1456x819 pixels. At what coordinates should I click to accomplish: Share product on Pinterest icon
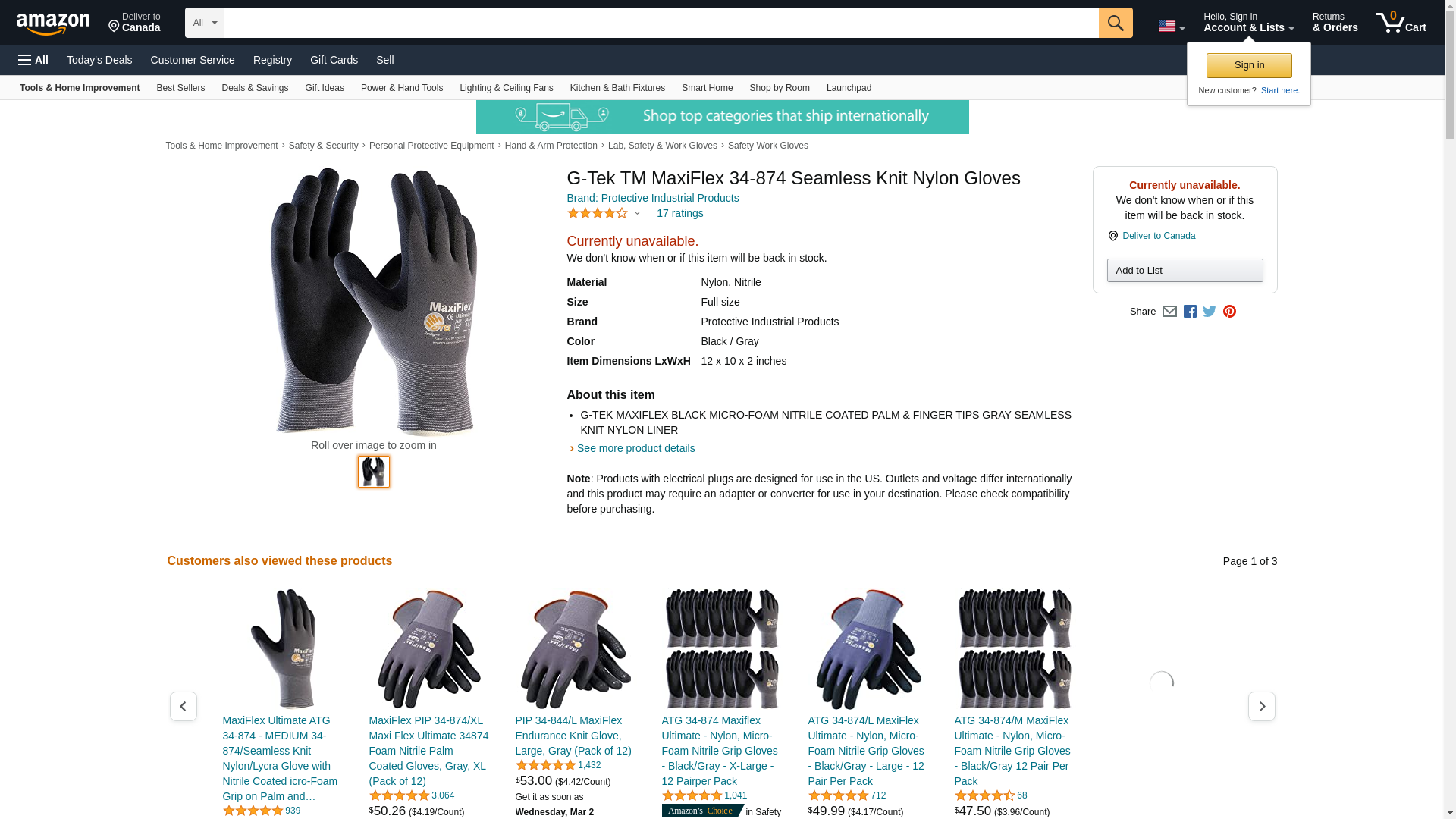[1229, 312]
